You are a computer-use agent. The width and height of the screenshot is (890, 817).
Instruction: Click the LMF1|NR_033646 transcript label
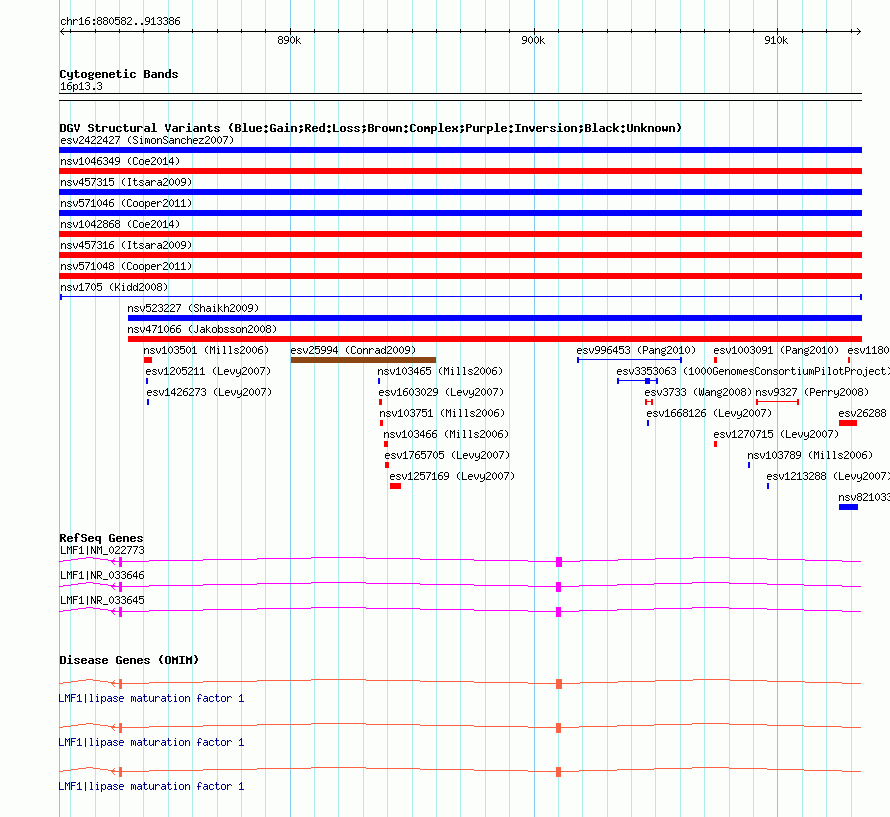pos(102,575)
